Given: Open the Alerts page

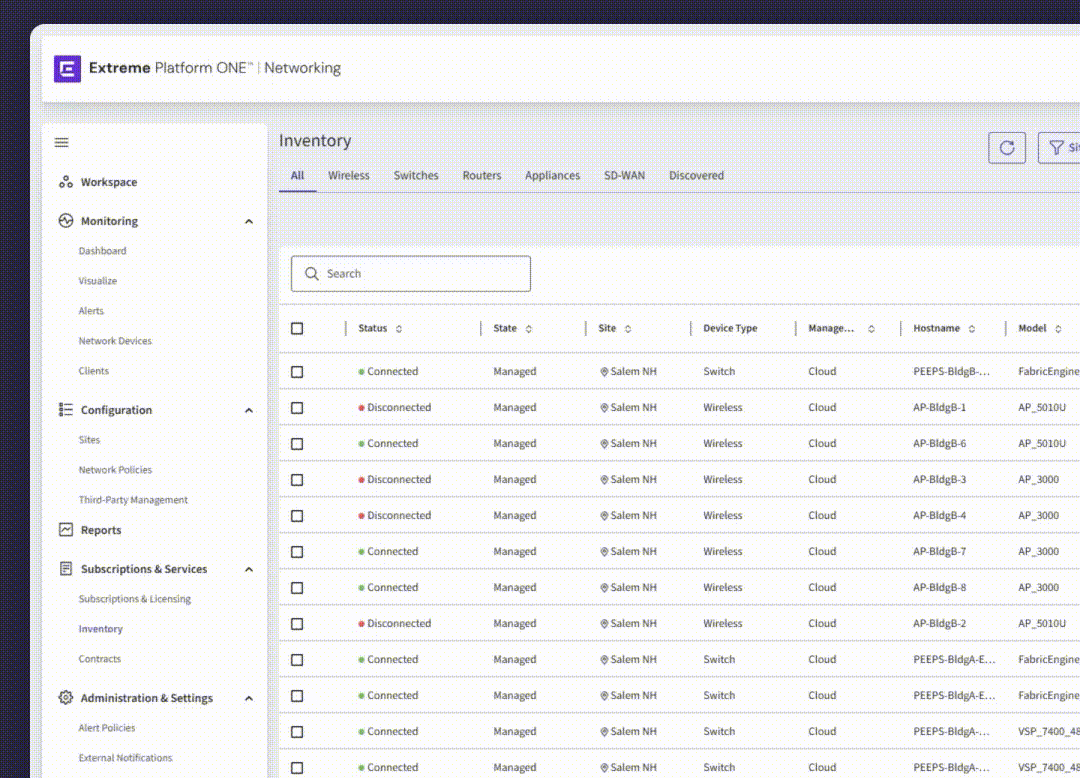Looking at the screenshot, I should [91, 311].
